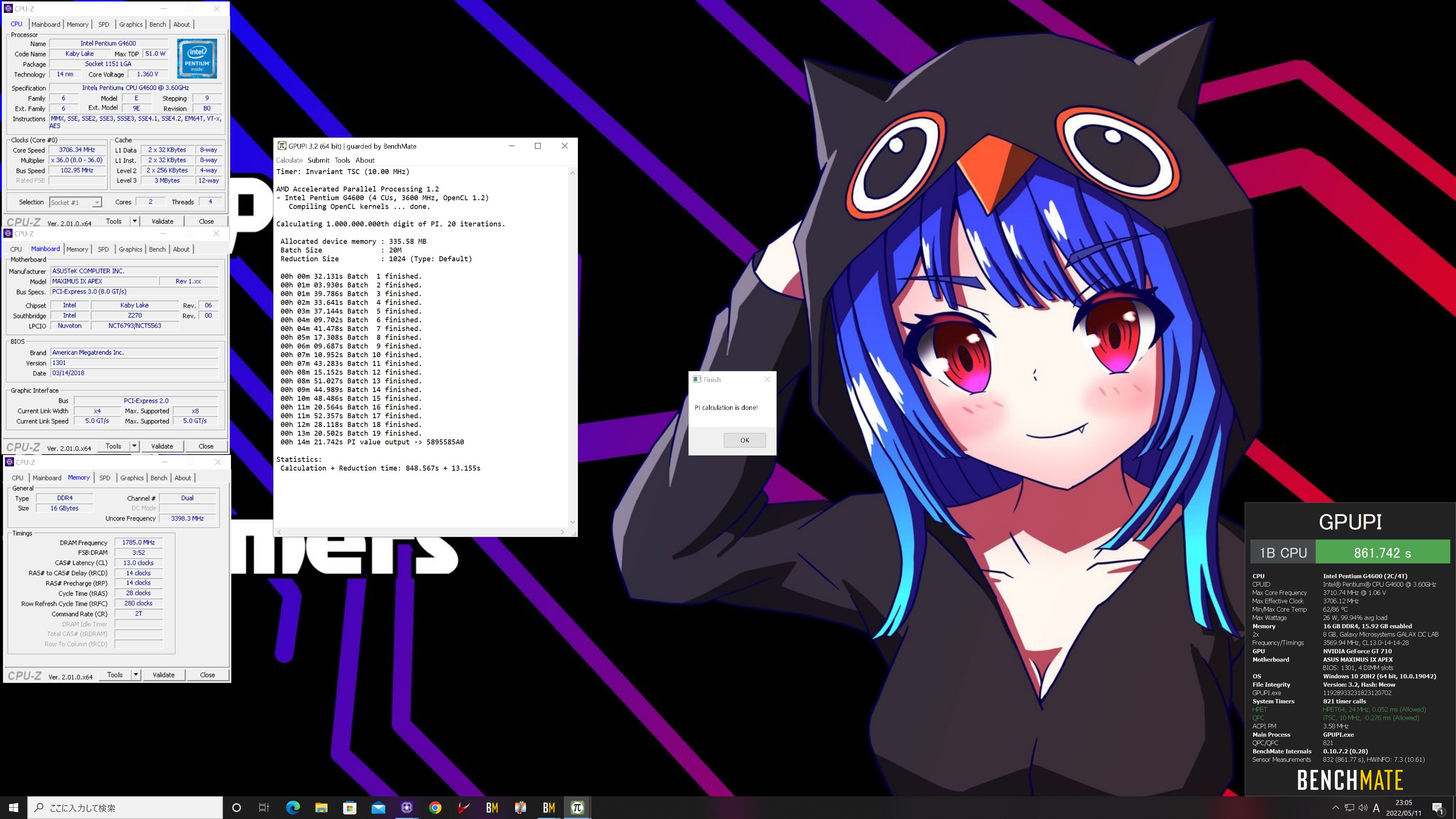Click Close button in CPU-Z Memory window
This screenshot has height=819, width=1456.
tap(207, 674)
